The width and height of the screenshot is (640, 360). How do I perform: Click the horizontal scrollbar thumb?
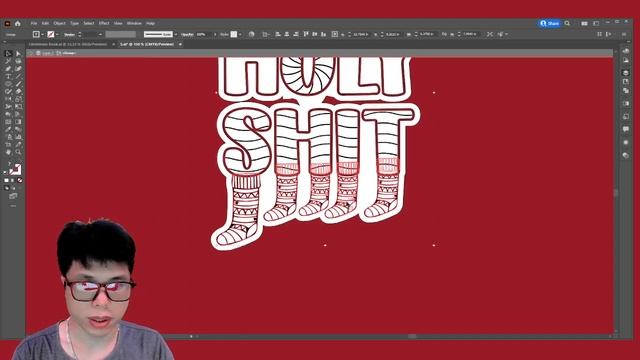413,336
